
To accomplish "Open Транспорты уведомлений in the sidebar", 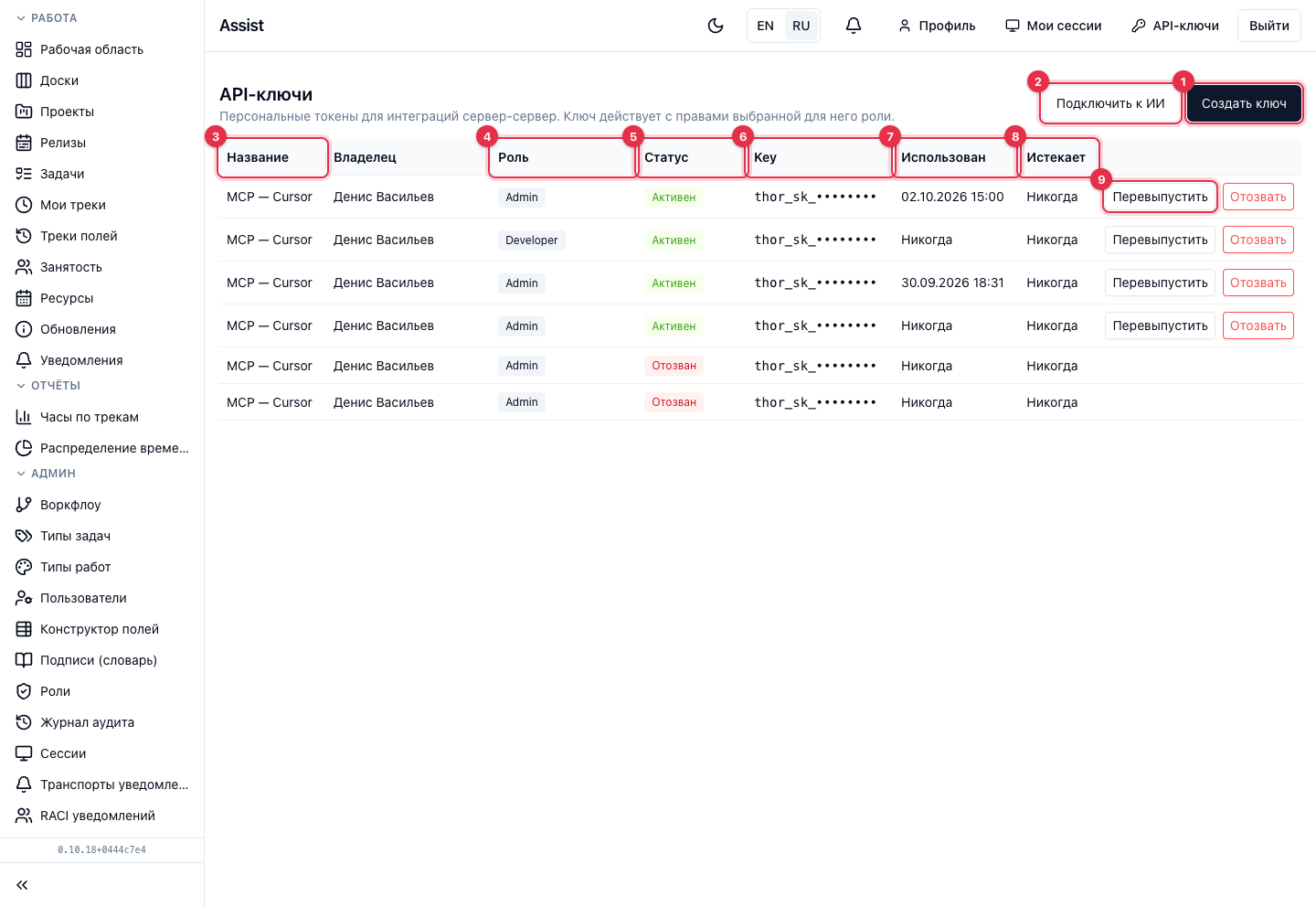I will coord(101,784).
